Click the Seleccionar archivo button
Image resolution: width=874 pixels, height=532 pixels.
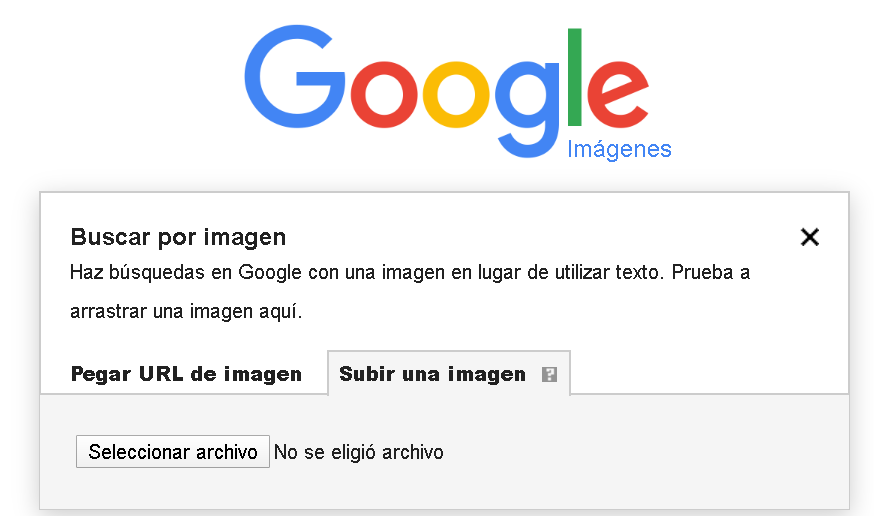(173, 452)
